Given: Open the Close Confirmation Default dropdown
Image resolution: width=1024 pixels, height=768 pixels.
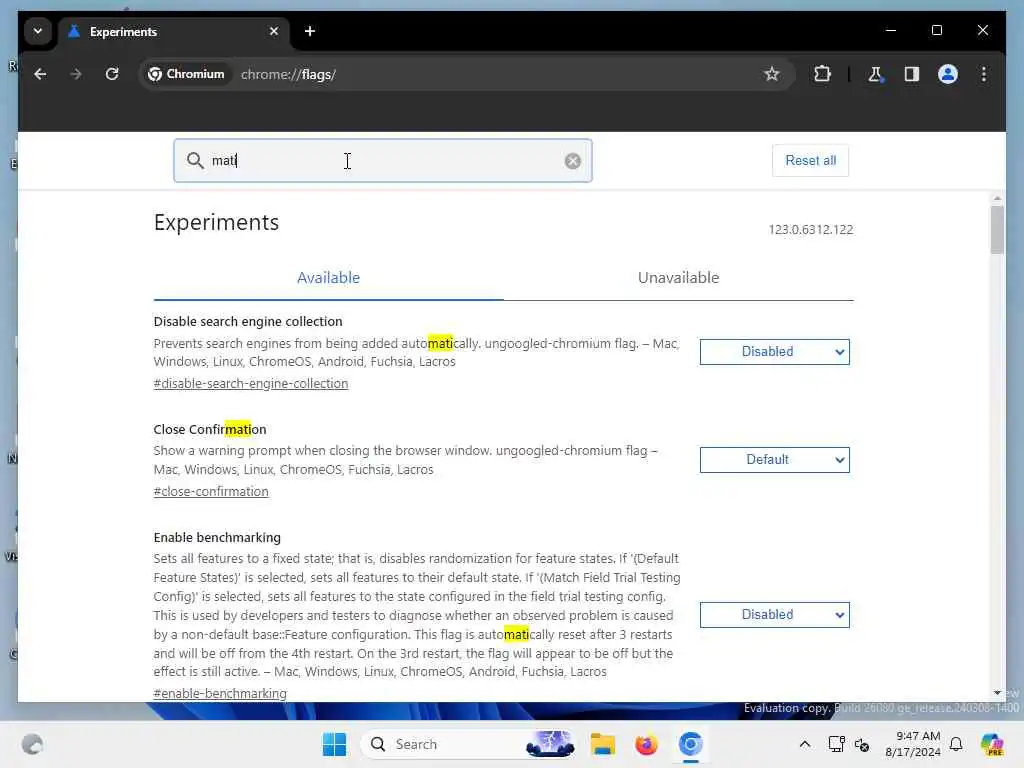Looking at the screenshot, I should [775, 460].
